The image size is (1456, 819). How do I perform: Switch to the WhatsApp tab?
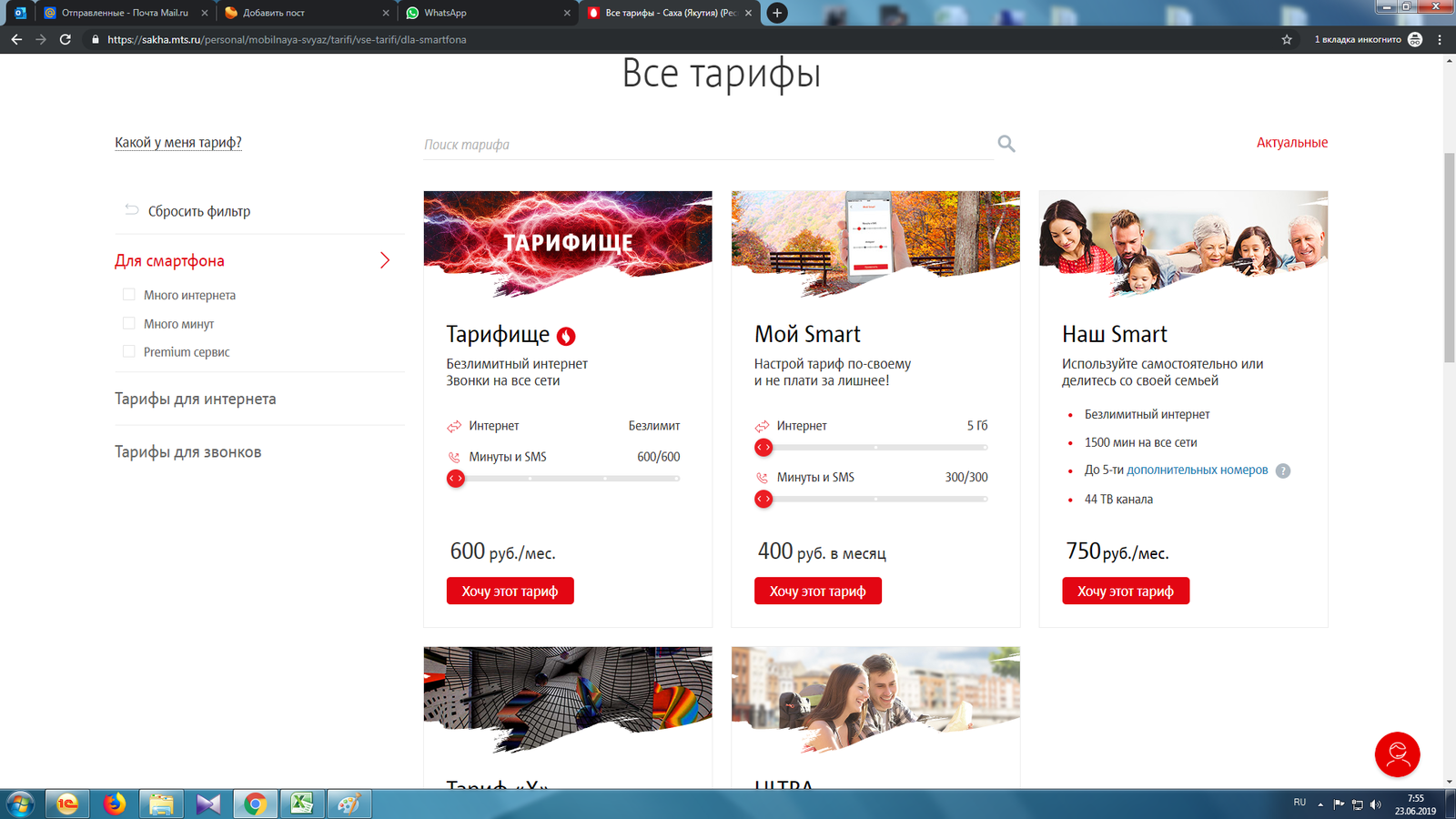click(x=488, y=13)
